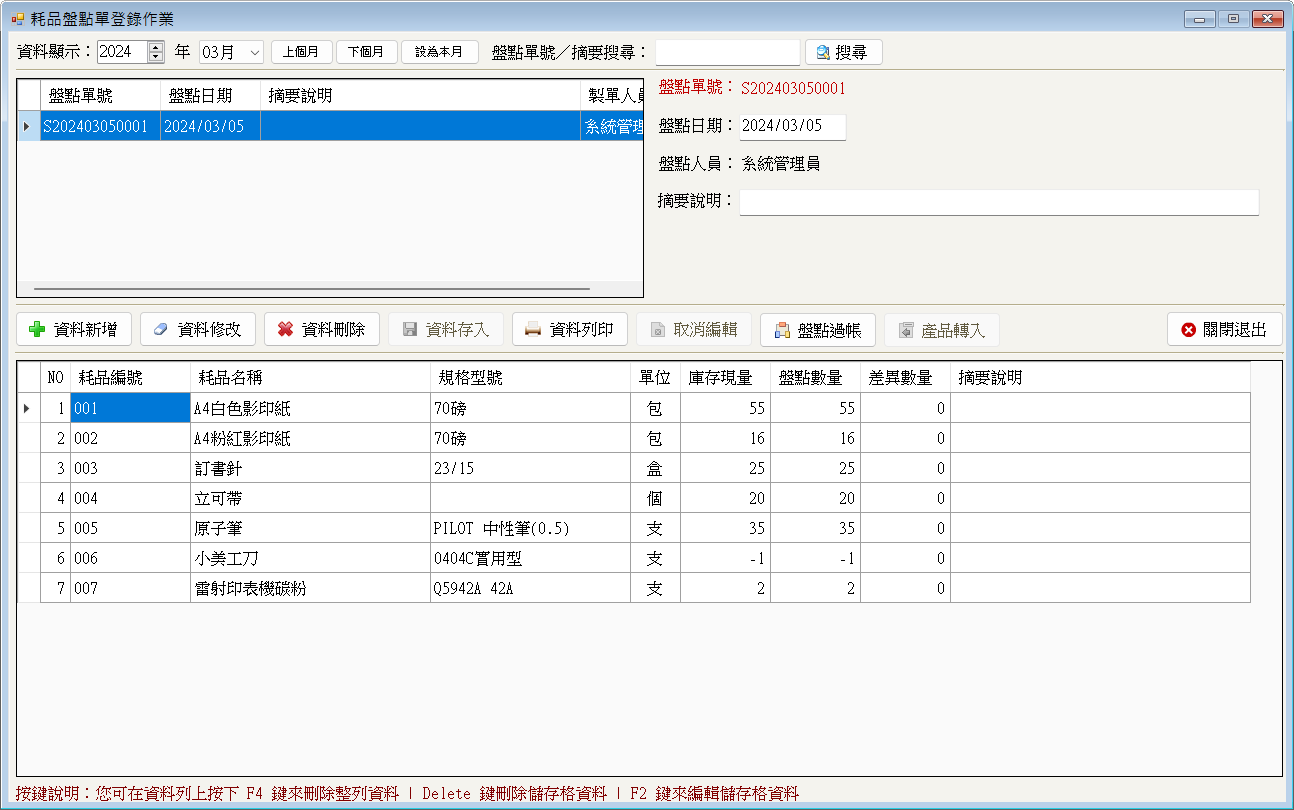1294x810 pixels.
Task: Click the horizontal scrollbar of the upper list
Action: 312,289
